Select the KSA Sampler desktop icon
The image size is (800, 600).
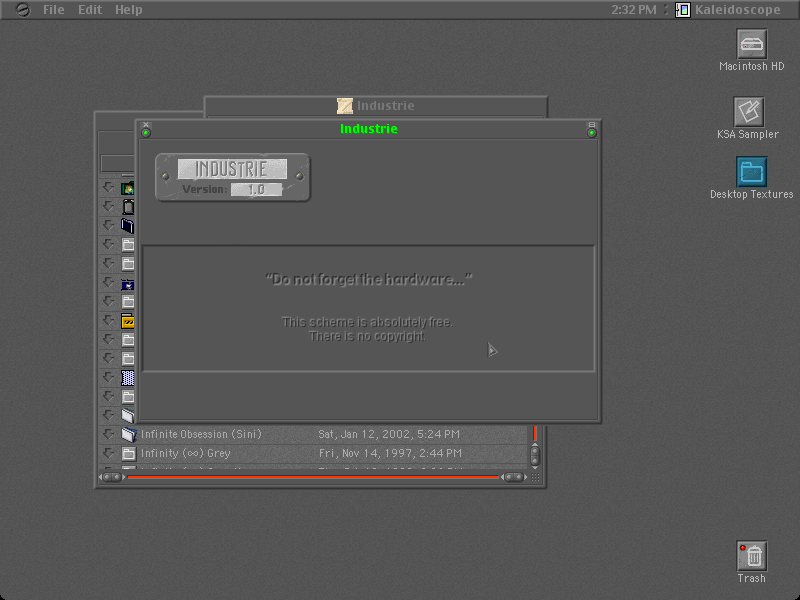(748, 112)
